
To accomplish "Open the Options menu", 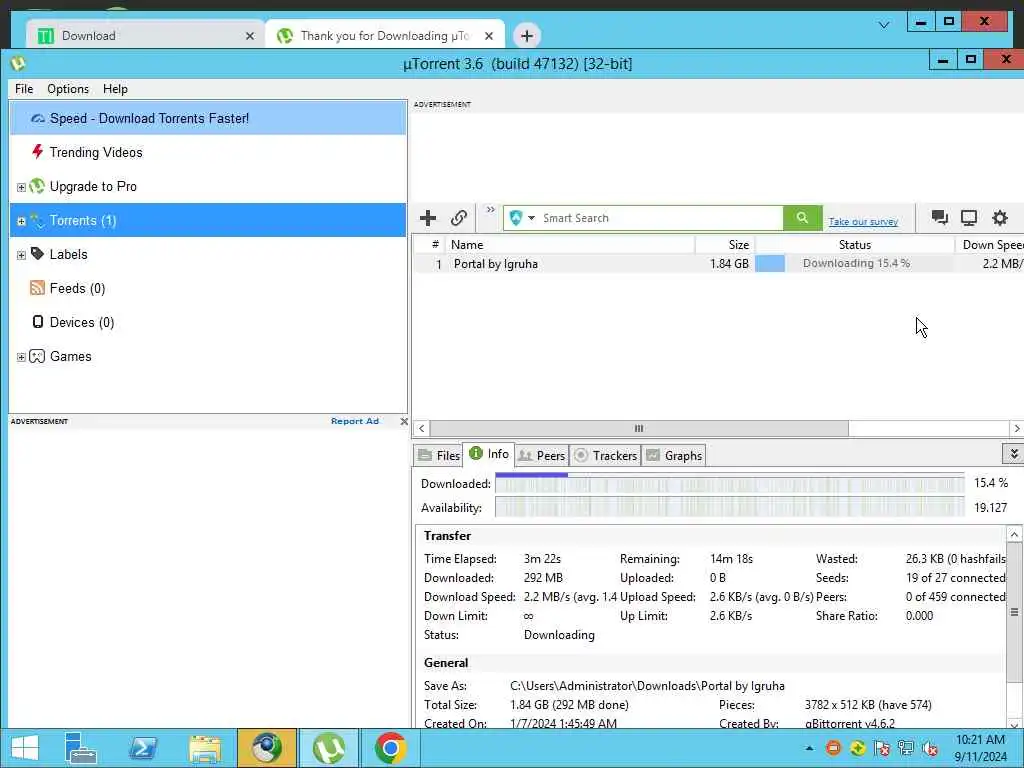I will [68, 89].
